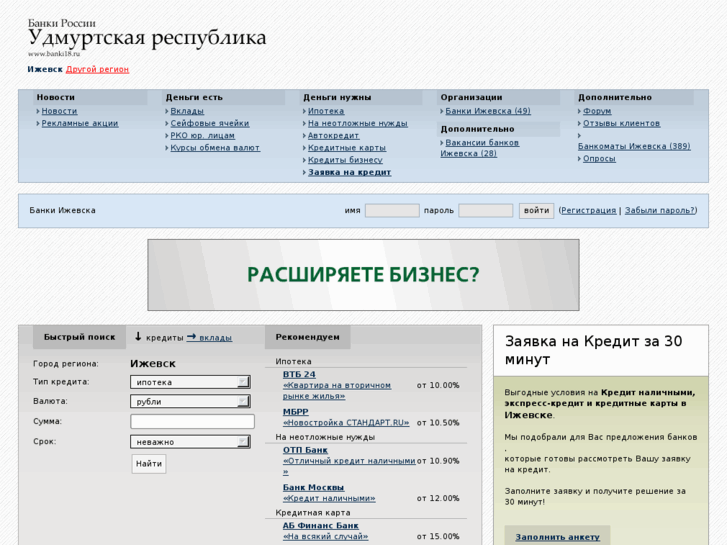Click the Найти search button
The width and height of the screenshot is (727, 545).
coord(149,464)
